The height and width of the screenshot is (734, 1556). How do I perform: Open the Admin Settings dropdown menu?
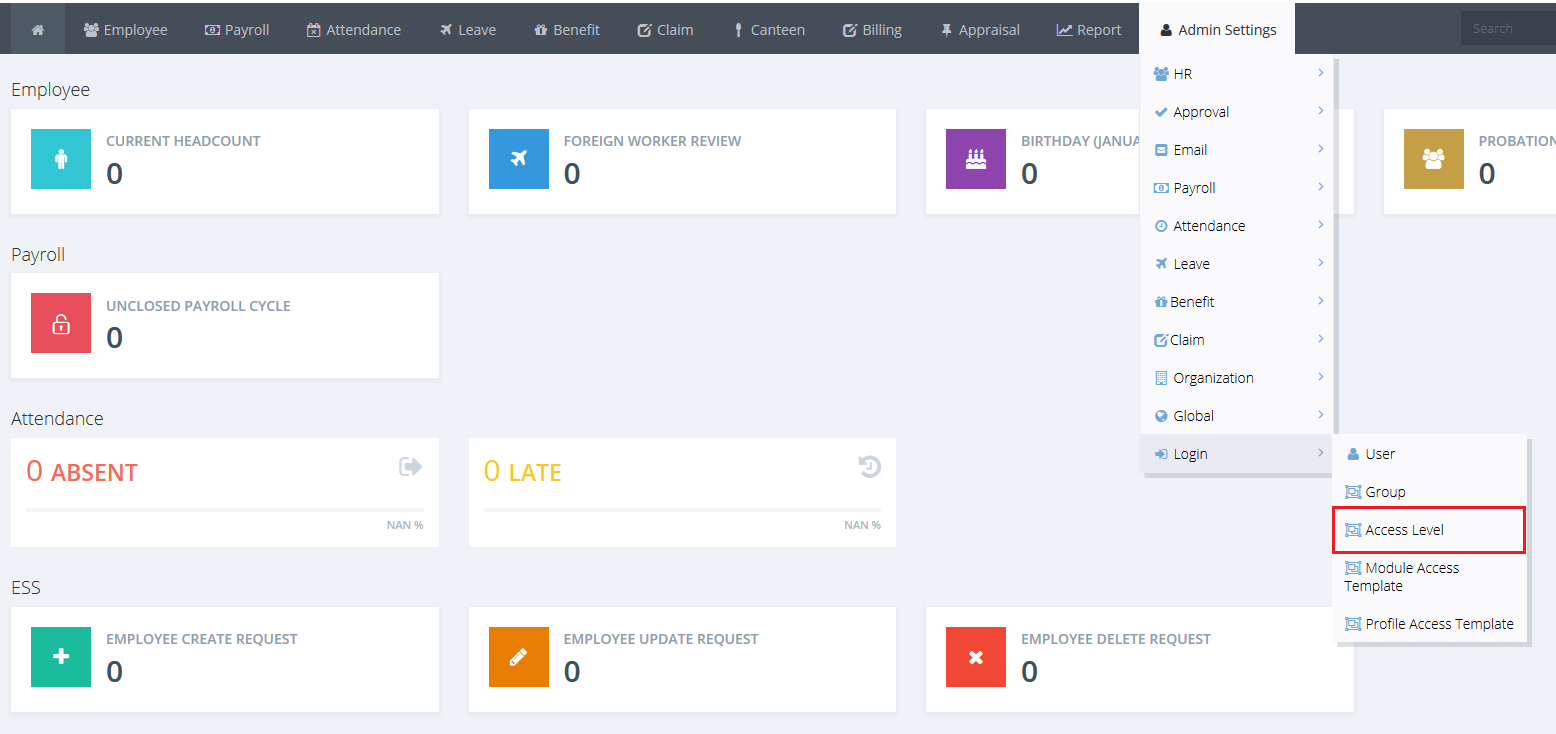coord(1217,30)
